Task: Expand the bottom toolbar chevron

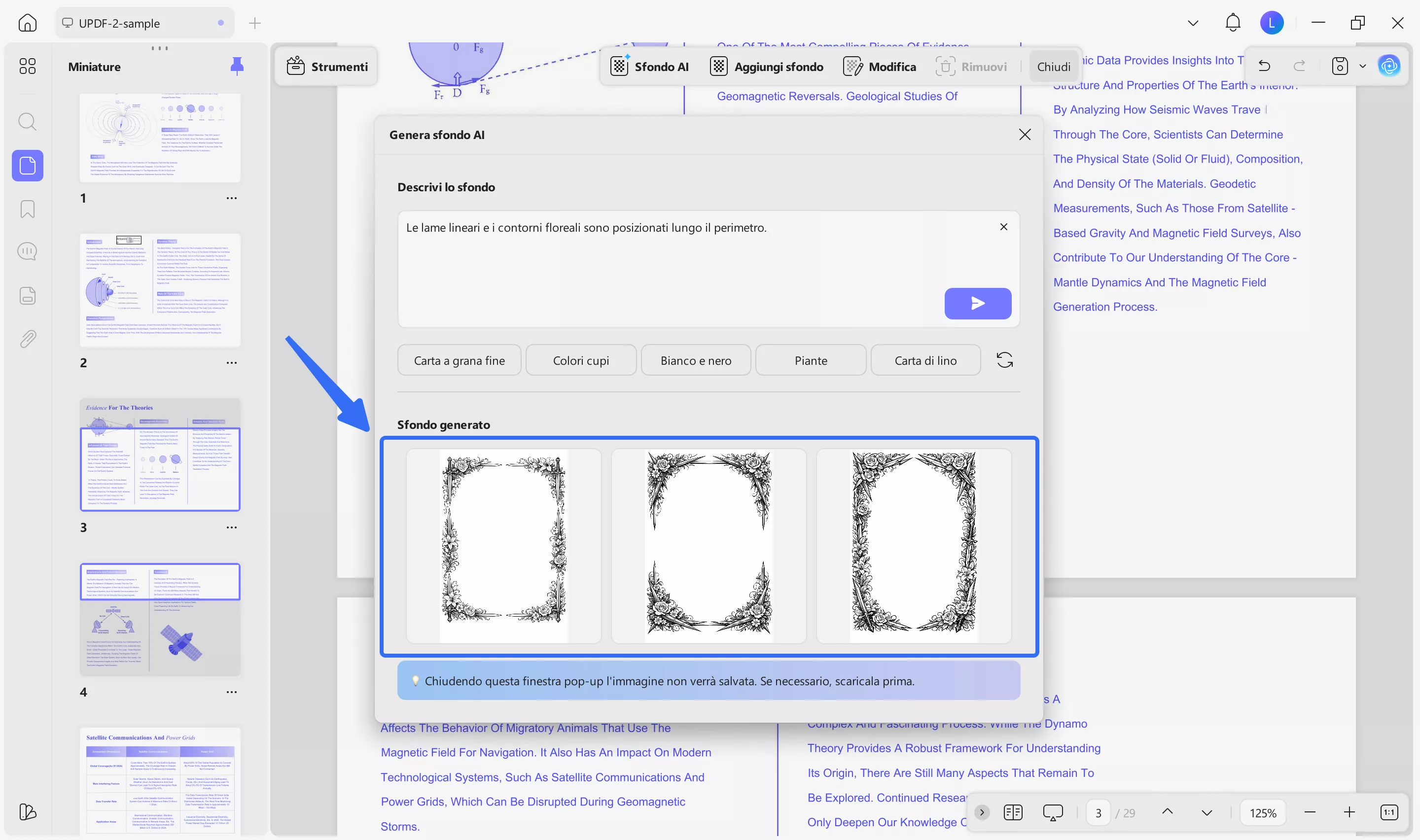Action: [x=982, y=812]
